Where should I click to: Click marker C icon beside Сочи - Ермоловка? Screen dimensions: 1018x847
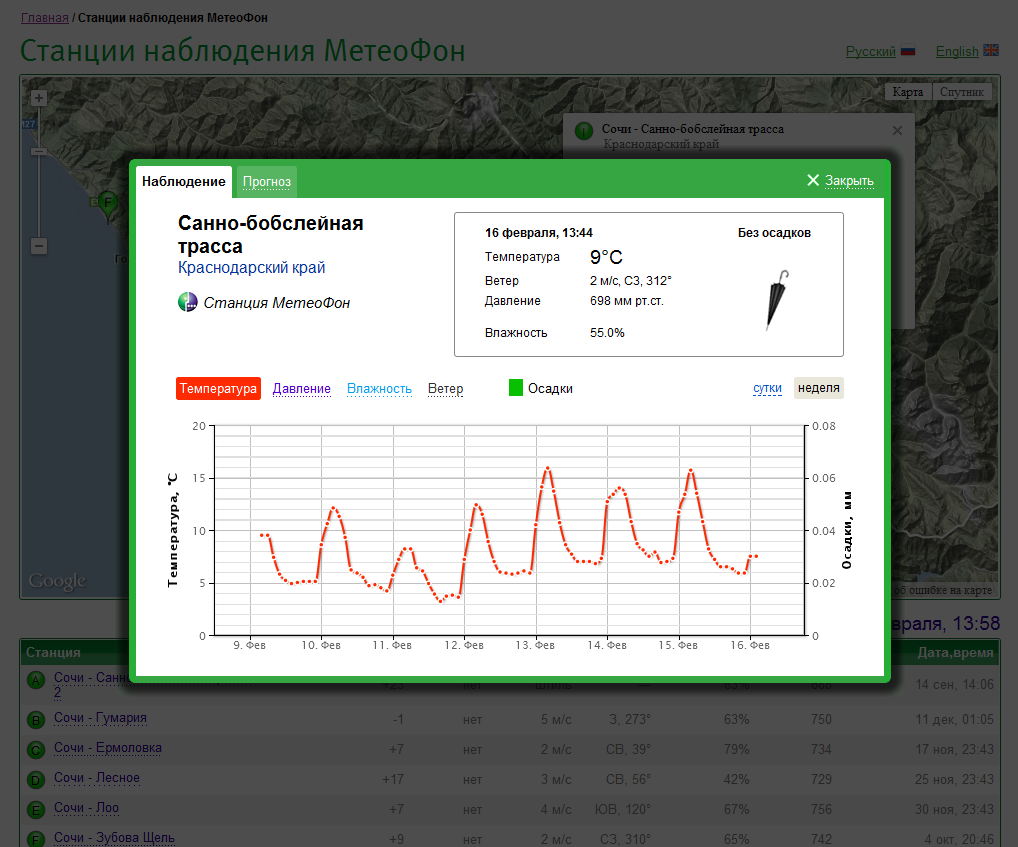(x=36, y=750)
